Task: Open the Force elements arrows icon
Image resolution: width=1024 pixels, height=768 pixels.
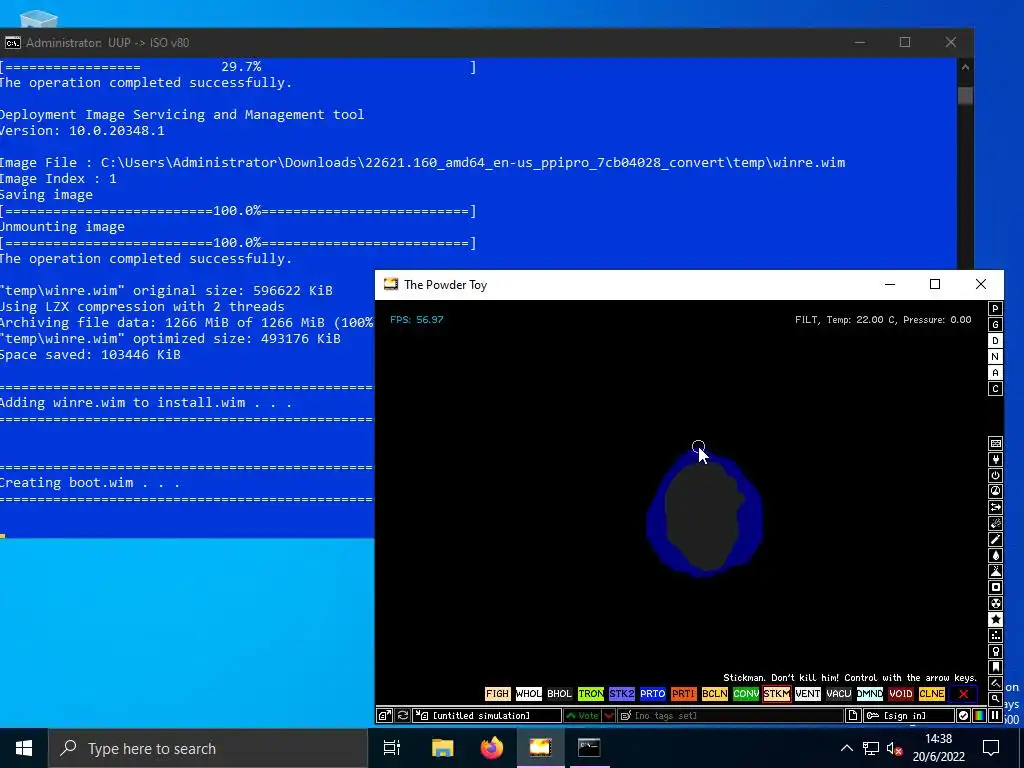Action: 995,507
